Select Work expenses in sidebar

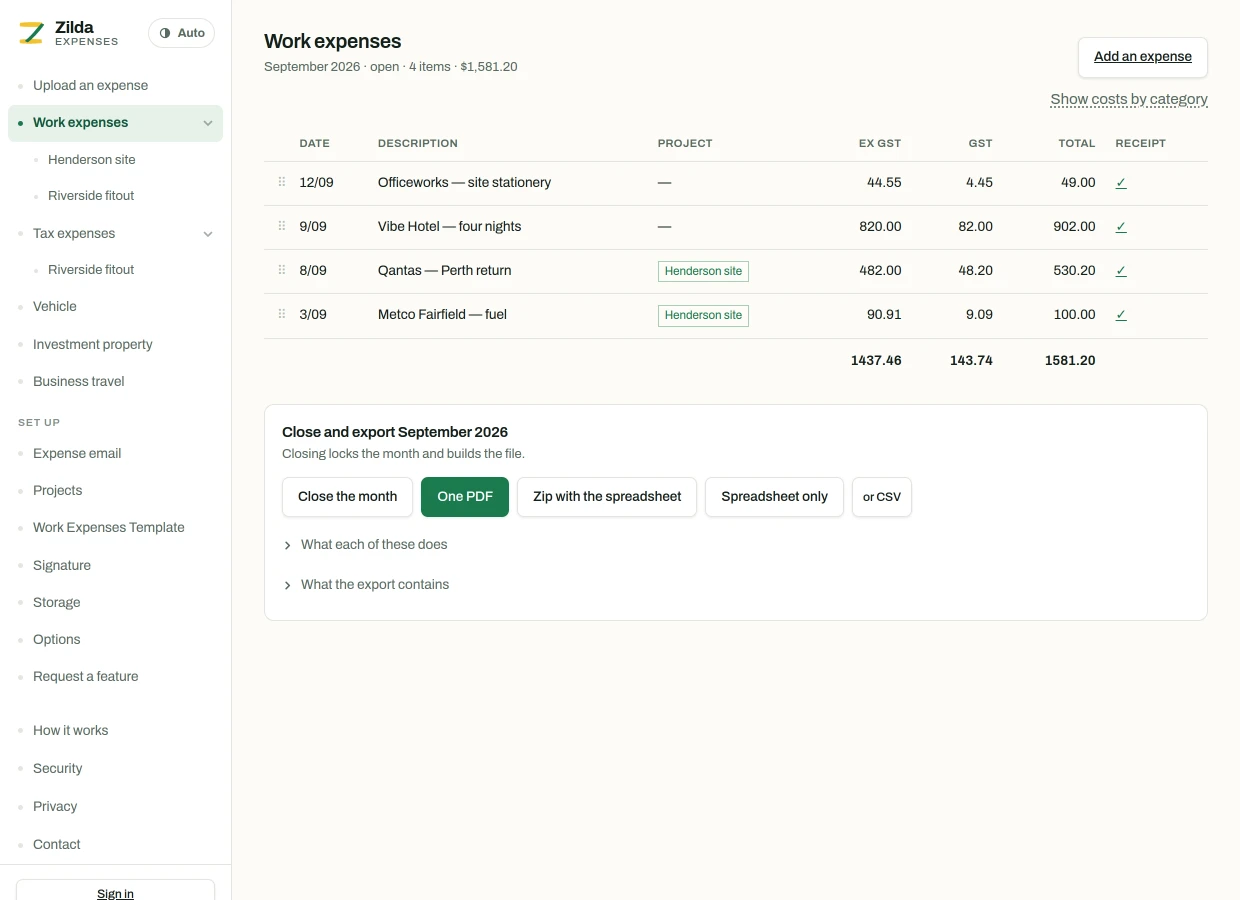[x=115, y=123]
